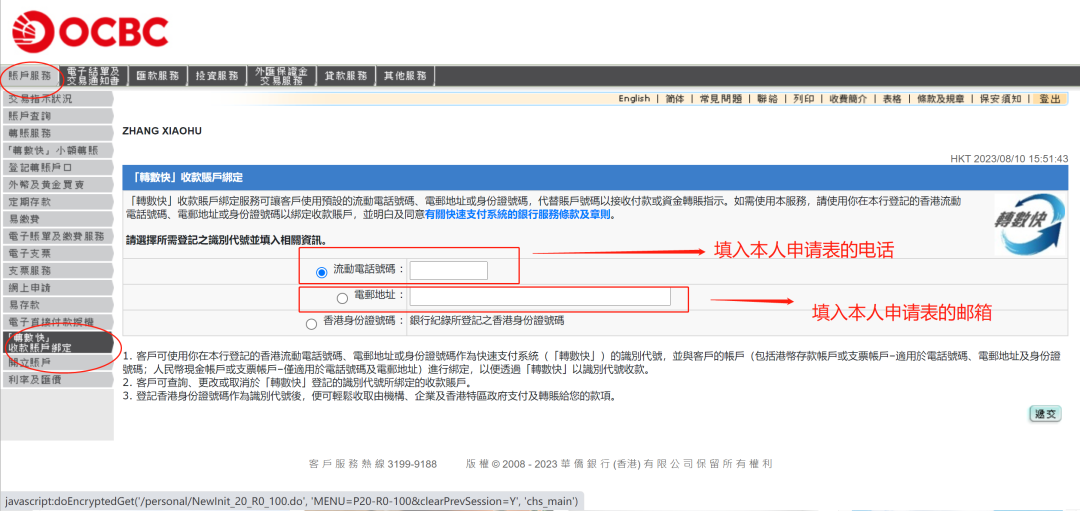Open the 投資服務 tab

coord(217,76)
